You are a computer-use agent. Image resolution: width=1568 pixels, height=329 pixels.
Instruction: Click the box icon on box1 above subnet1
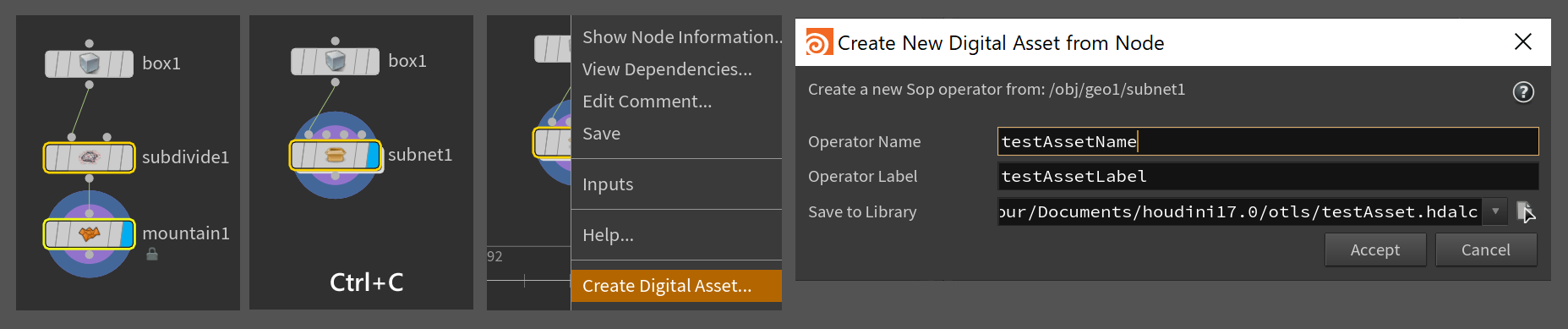tap(336, 61)
